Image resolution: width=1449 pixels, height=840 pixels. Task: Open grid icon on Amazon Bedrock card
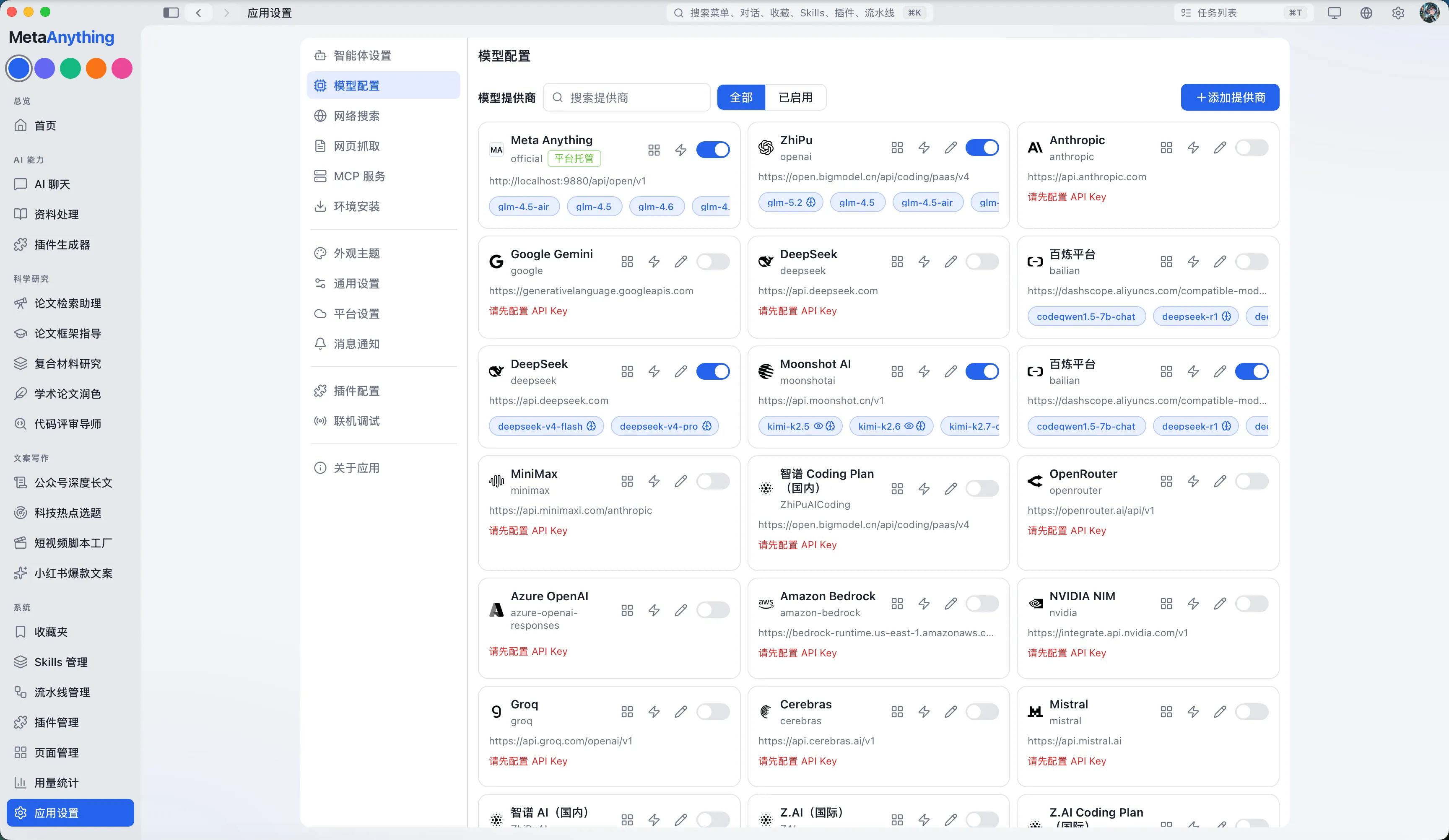[897, 604]
